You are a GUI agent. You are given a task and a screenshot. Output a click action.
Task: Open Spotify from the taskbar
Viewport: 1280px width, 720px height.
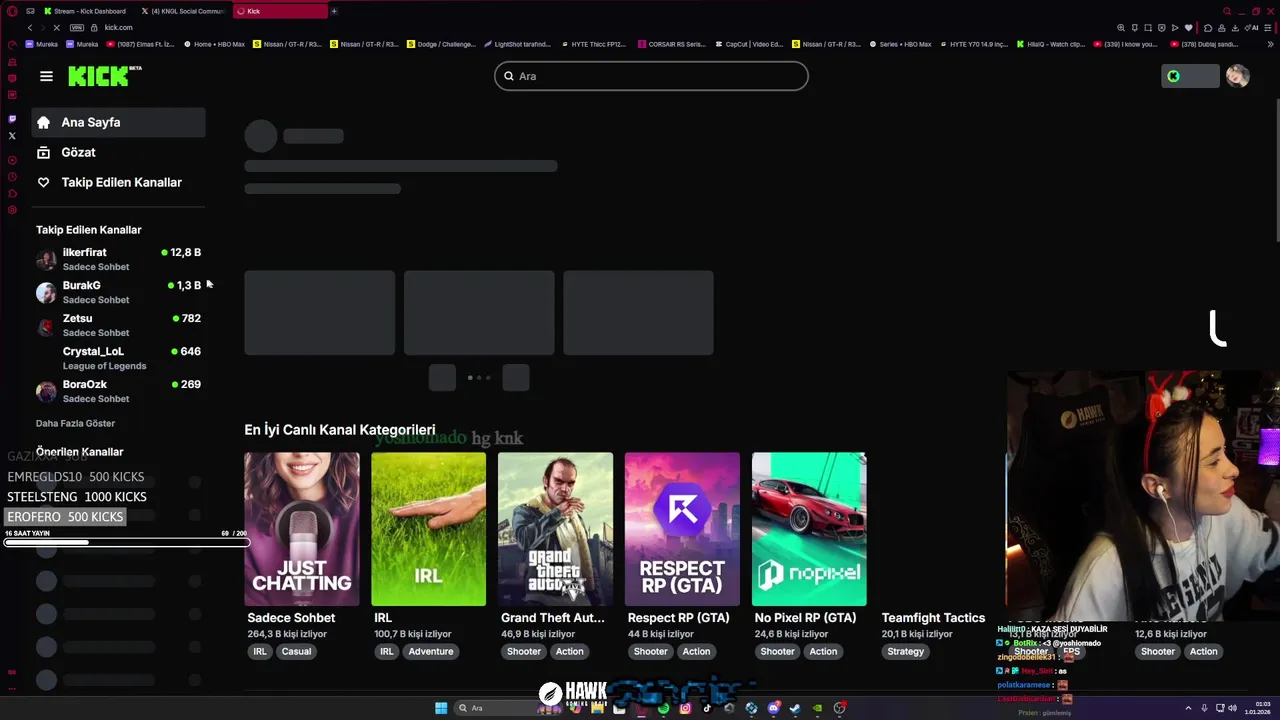click(x=663, y=708)
